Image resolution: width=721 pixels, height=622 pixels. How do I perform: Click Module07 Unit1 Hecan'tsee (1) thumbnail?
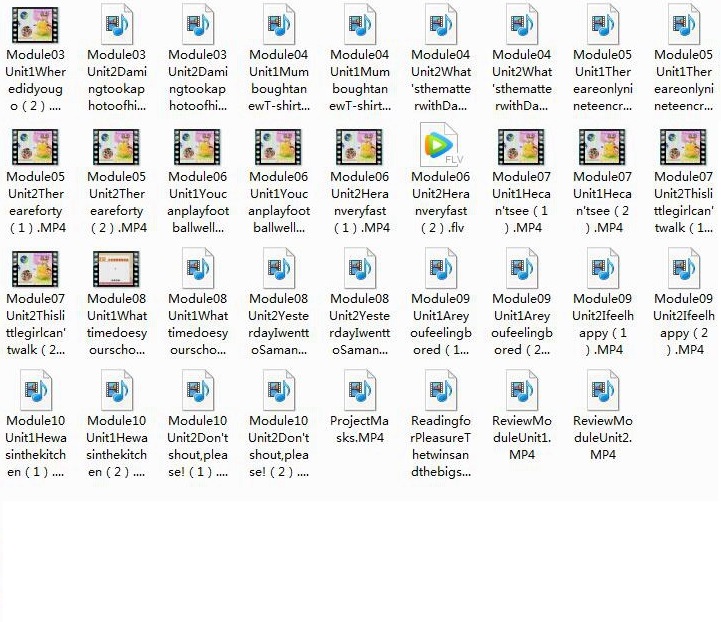tap(521, 146)
